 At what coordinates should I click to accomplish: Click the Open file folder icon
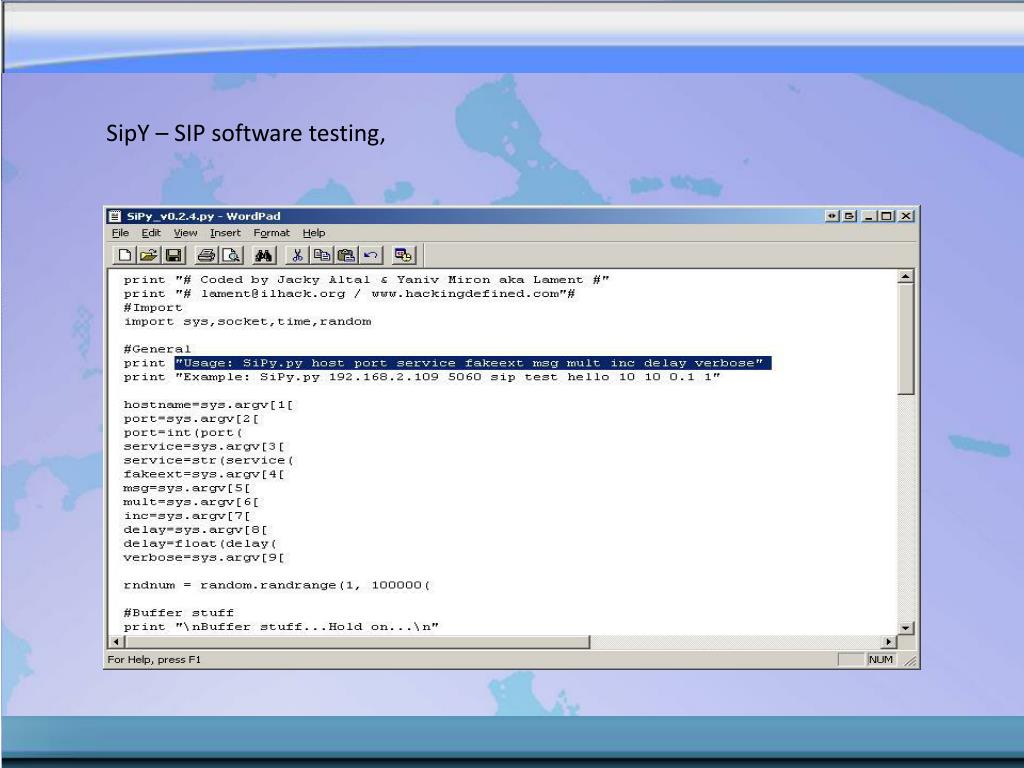(x=149, y=255)
